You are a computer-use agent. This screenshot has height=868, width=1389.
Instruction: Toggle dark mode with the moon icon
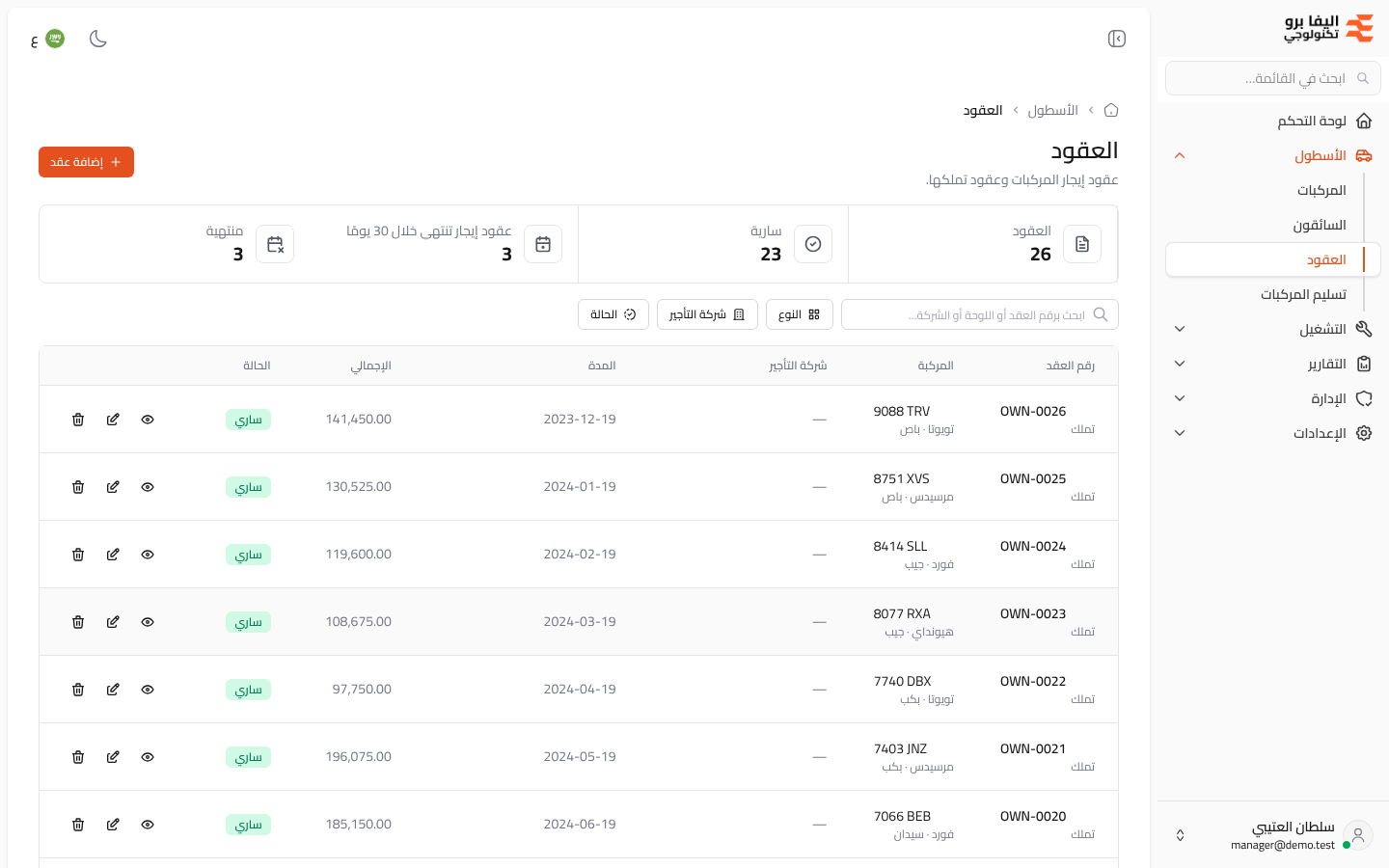(x=97, y=39)
